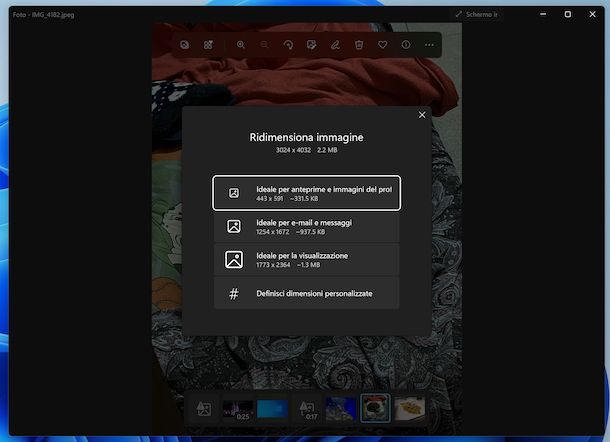Image resolution: width=610 pixels, height=442 pixels.
Task: Close the Ridimensiona immagine dialog
Action: [x=422, y=115]
